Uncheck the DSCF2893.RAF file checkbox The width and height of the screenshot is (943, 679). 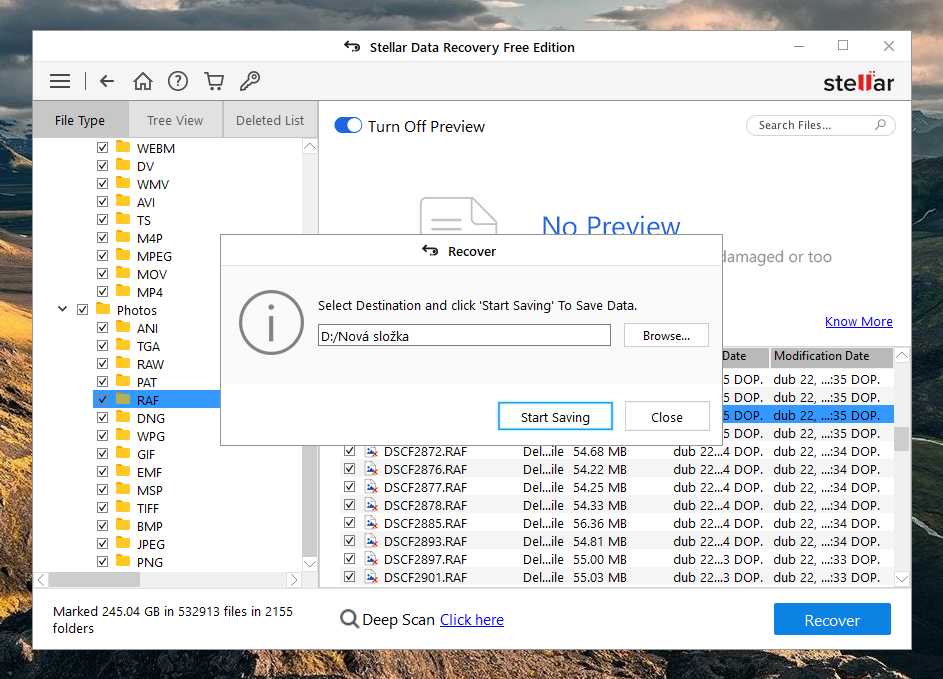pos(349,541)
